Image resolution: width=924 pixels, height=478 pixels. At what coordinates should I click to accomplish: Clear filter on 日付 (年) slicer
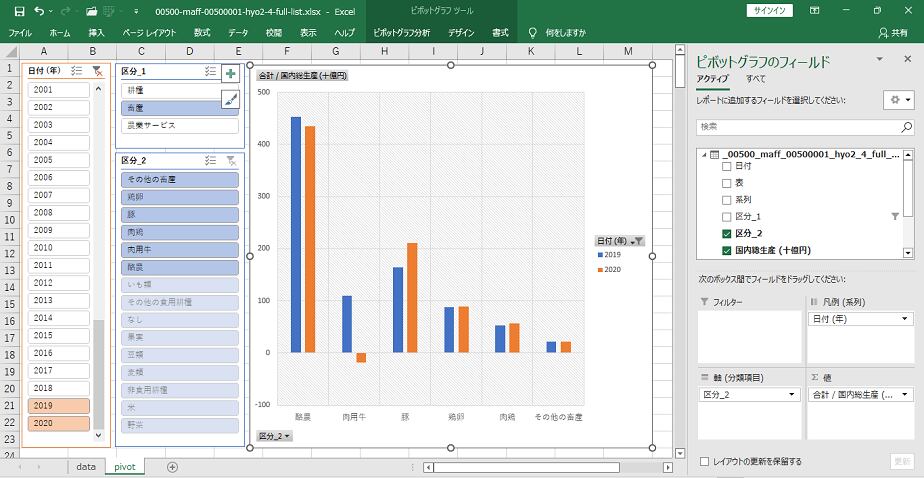(x=96, y=72)
